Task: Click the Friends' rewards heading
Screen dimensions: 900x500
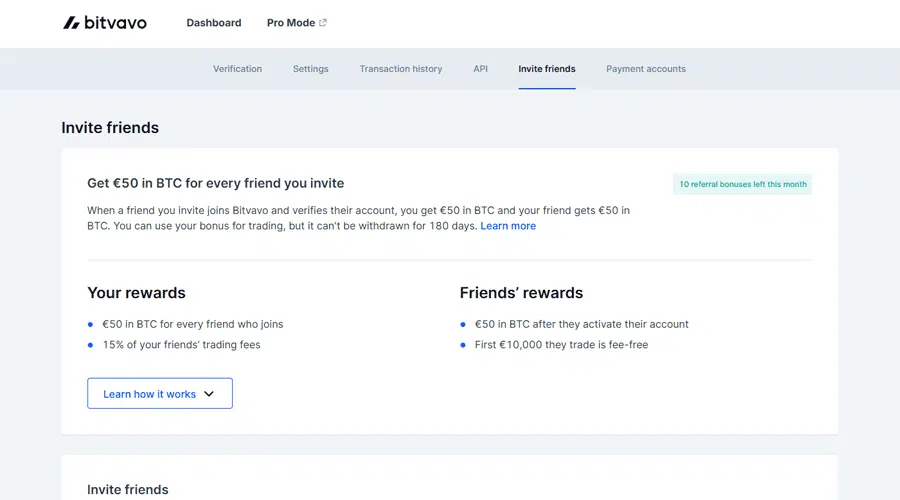Action: click(521, 293)
